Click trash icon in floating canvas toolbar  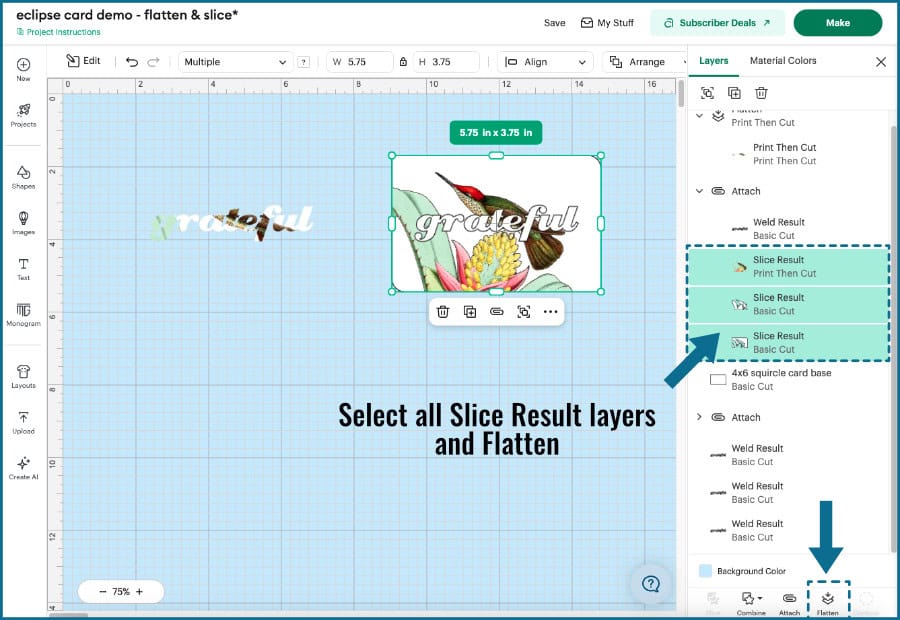point(443,312)
